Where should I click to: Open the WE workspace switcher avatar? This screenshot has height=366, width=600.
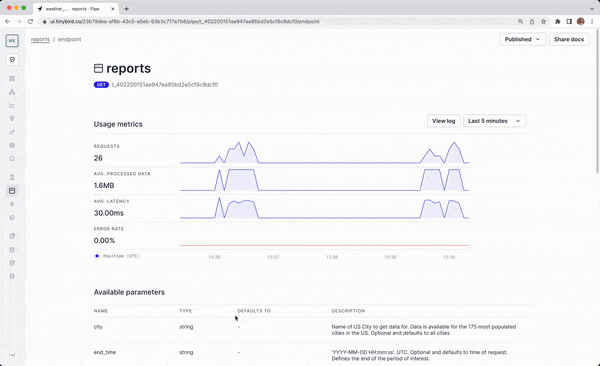[x=12, y=41]
